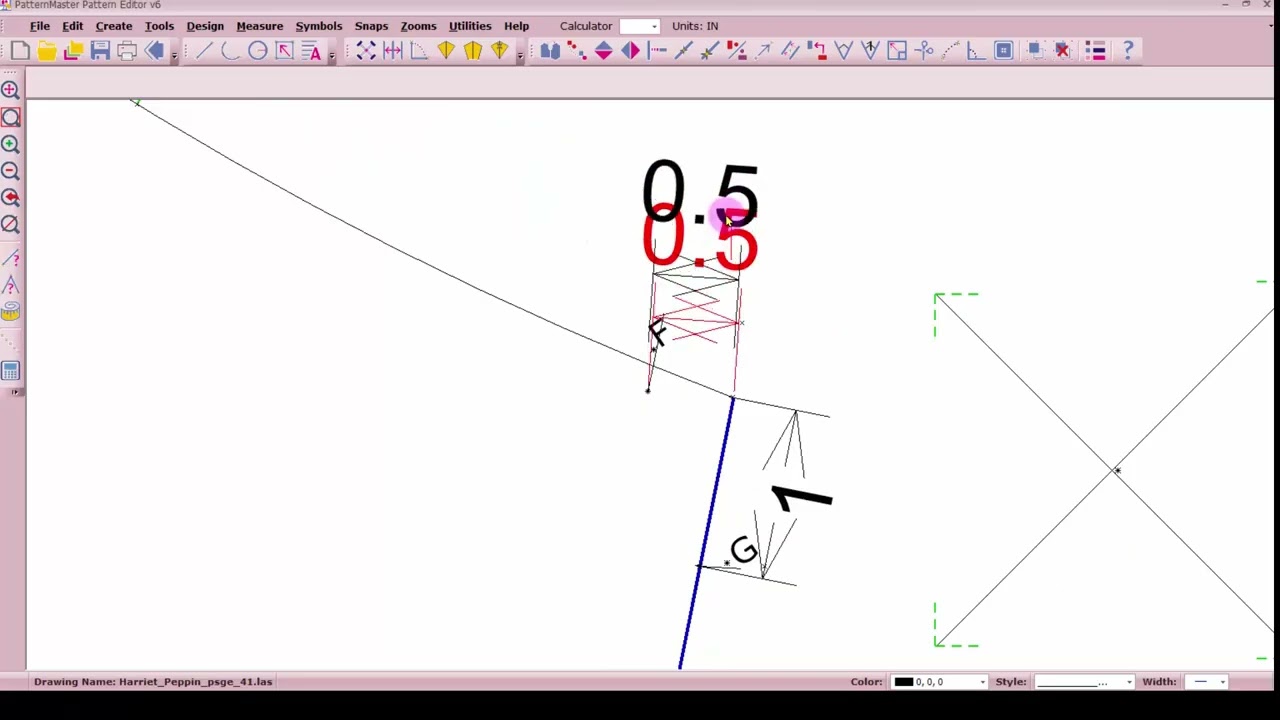
Task: Open the Utilities menu
Action: point(470,26)
